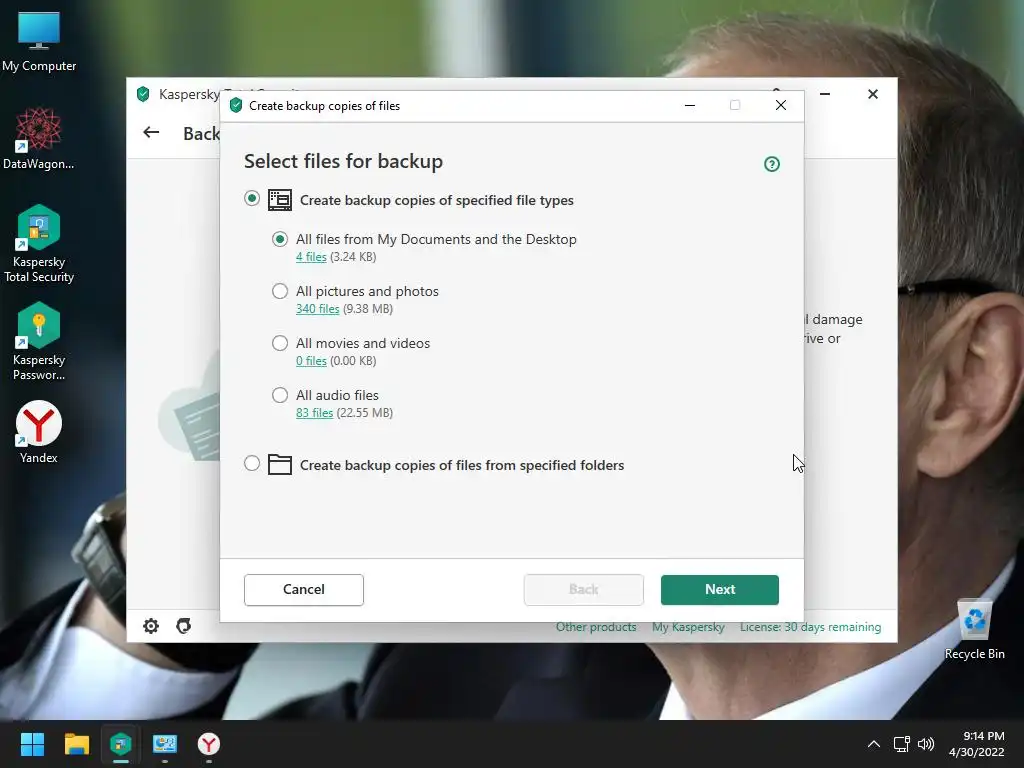Choose the 'All pictures and photos' option
1024x768 pixels.
pyautogui.click(x=280, y=291)
